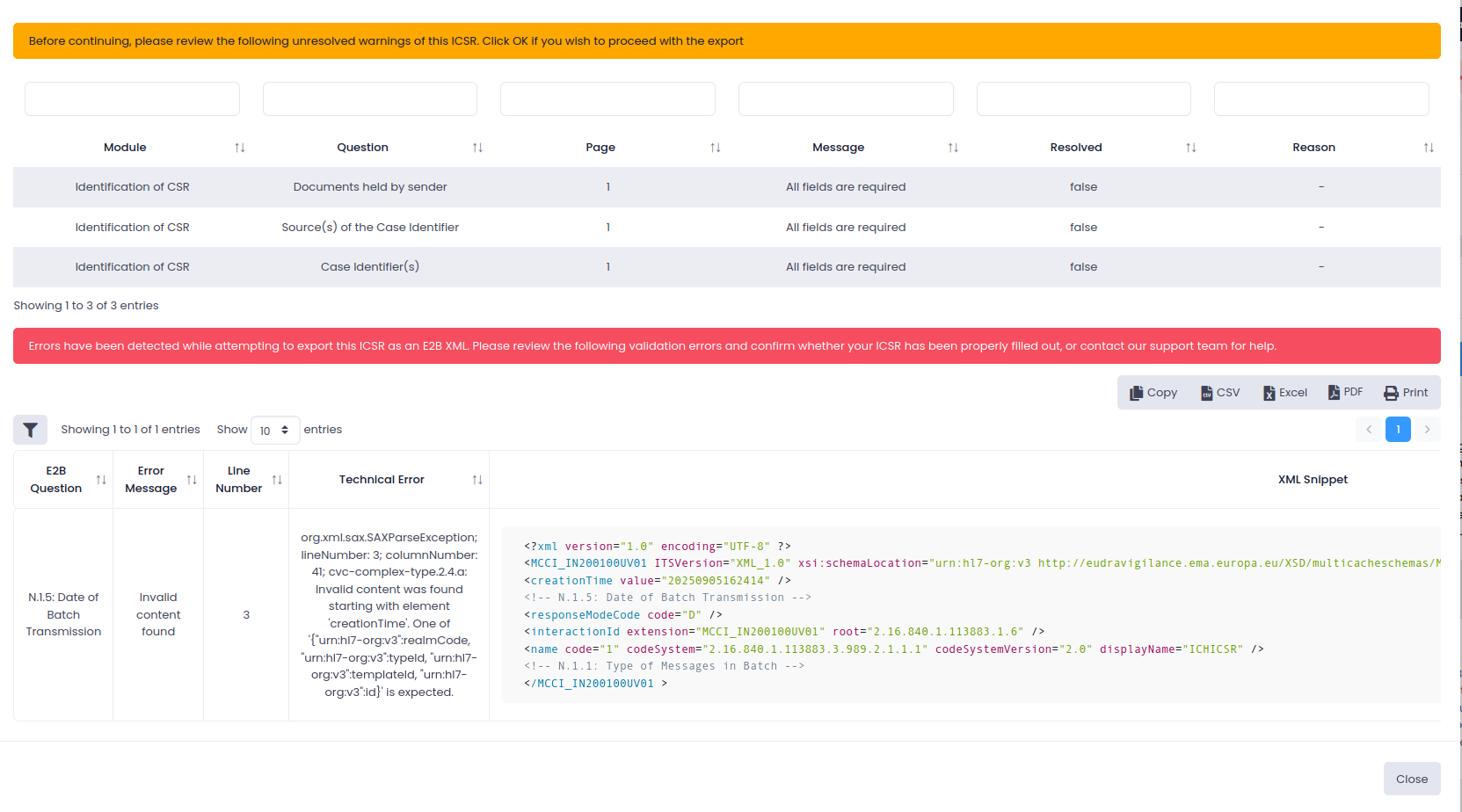Click the filter funnel icon
1462x812 pixels.
click(30, 430)
